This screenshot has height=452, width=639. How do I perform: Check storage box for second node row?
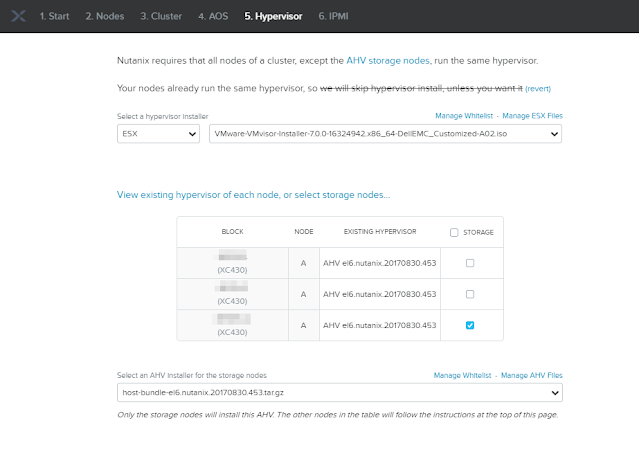470,294
